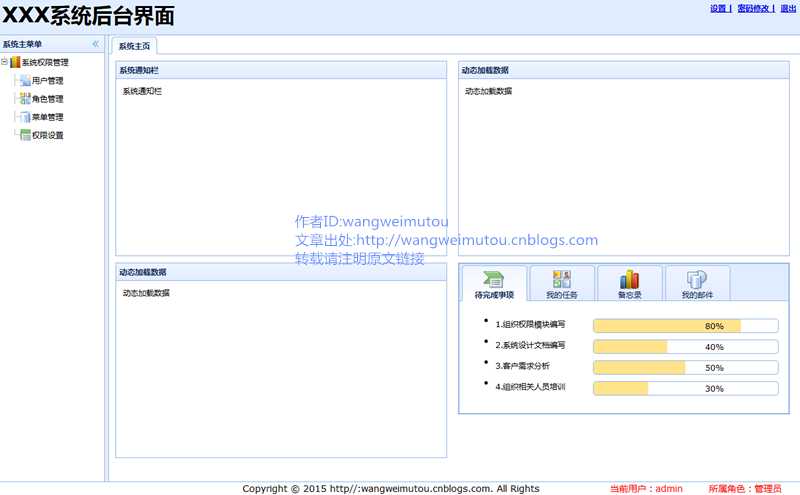Screen dimensions: 800x495
Task: Click top-right 动态加载数据 panel header
Action: point(623,70)
